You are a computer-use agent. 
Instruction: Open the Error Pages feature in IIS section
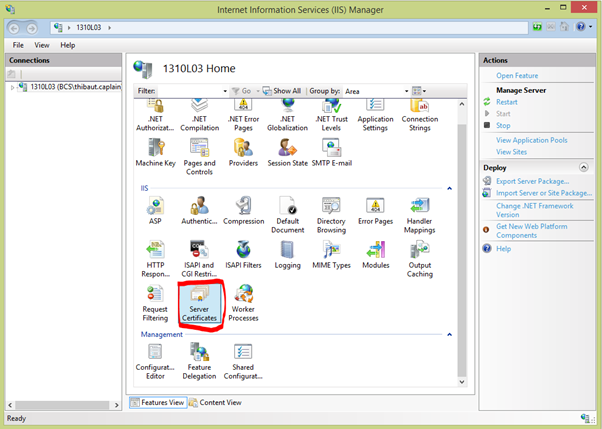[x=375, y=210]
